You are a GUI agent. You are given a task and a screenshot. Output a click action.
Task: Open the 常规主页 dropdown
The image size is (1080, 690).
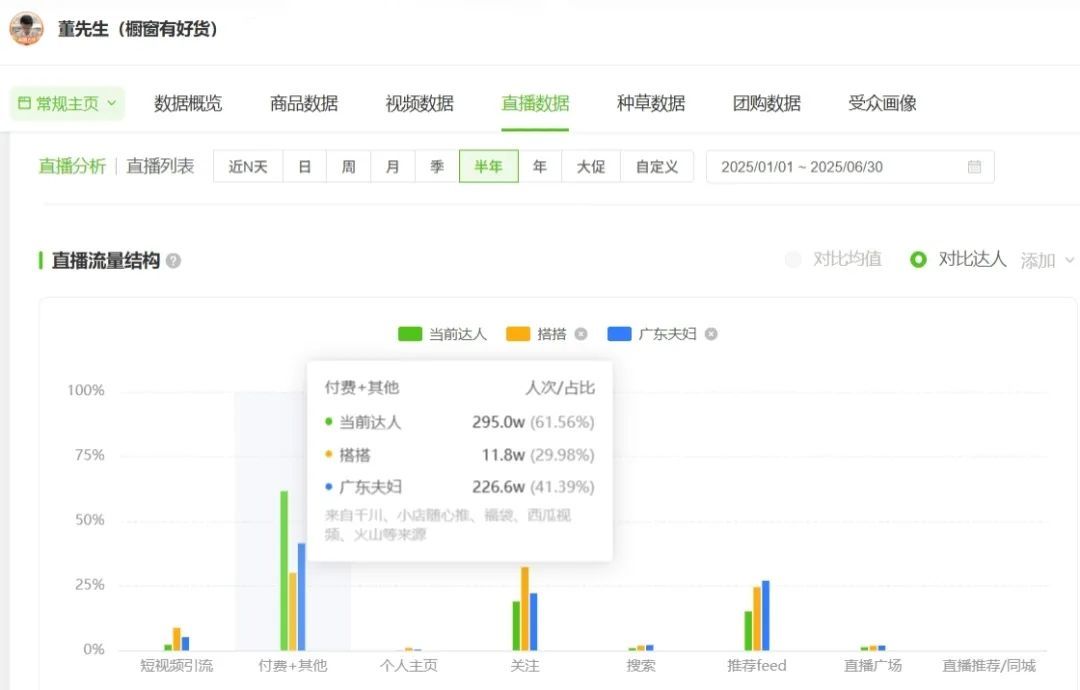tap(67, 103)
